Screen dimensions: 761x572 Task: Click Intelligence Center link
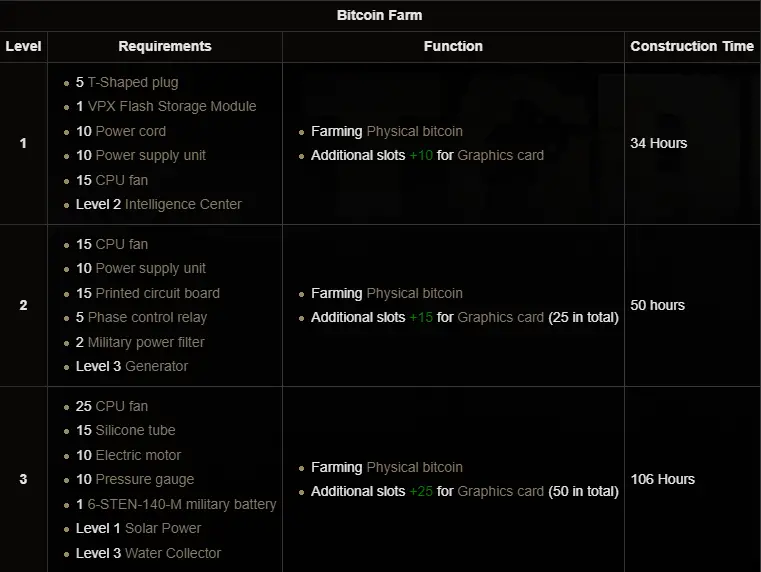(x=183, y=204)
